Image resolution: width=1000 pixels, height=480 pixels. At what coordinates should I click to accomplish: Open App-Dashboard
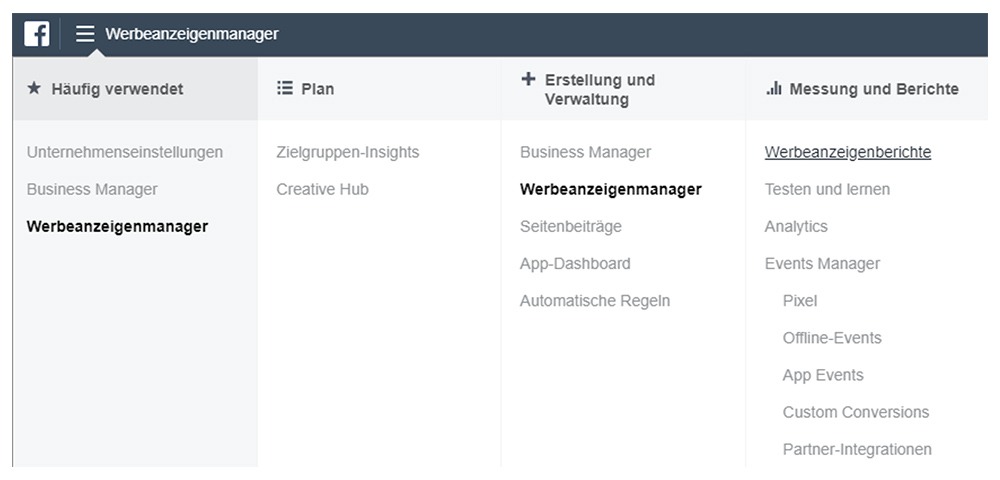click(575, 263)
